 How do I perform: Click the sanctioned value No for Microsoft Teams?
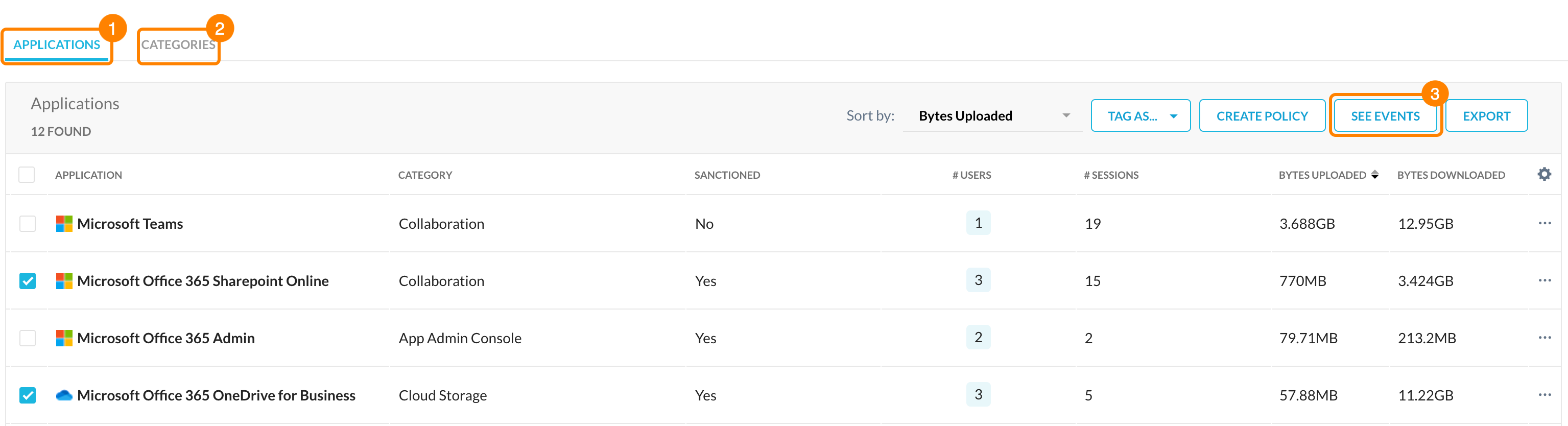pyautogui.click(x=704, y=224)
